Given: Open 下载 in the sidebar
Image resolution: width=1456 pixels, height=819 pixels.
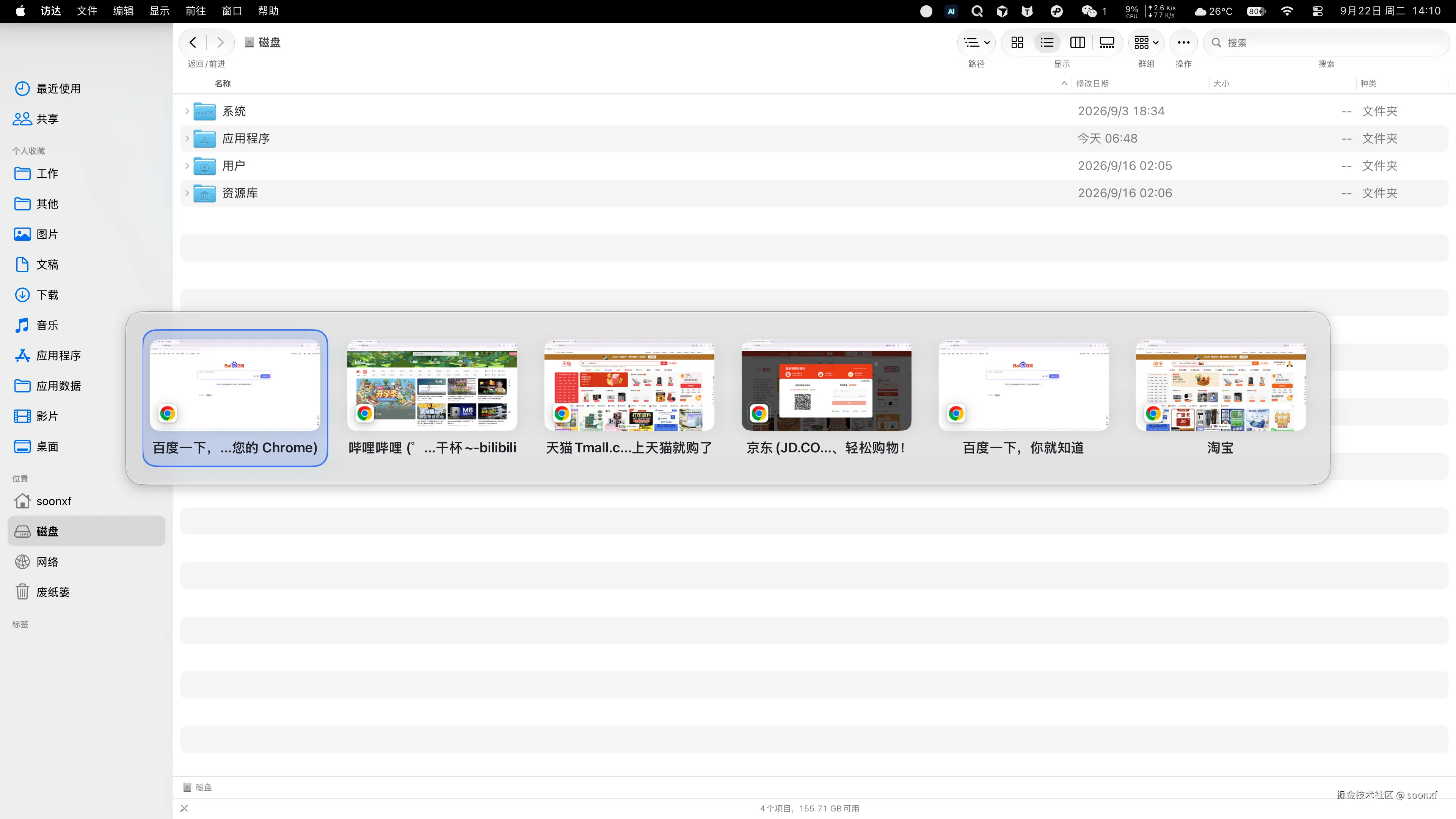Looking at the screenshot, I should coord(86,295).
